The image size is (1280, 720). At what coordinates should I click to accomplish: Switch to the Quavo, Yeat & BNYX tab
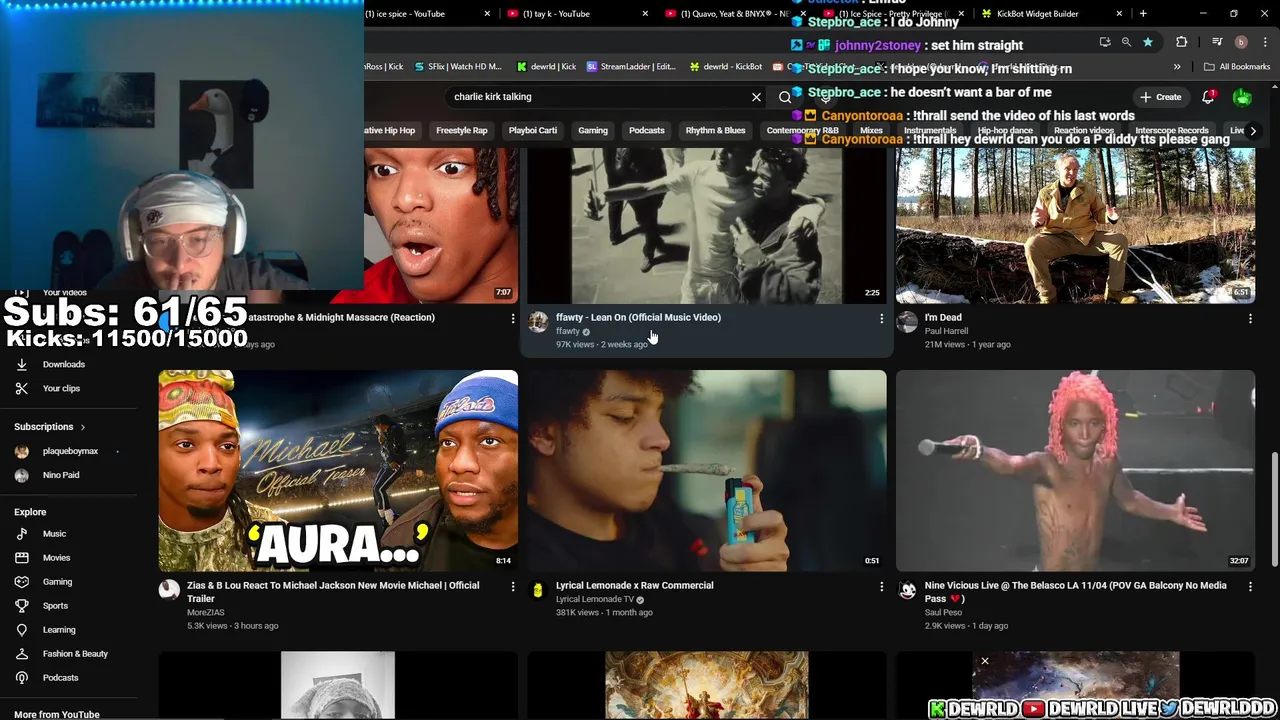(734, 14)
